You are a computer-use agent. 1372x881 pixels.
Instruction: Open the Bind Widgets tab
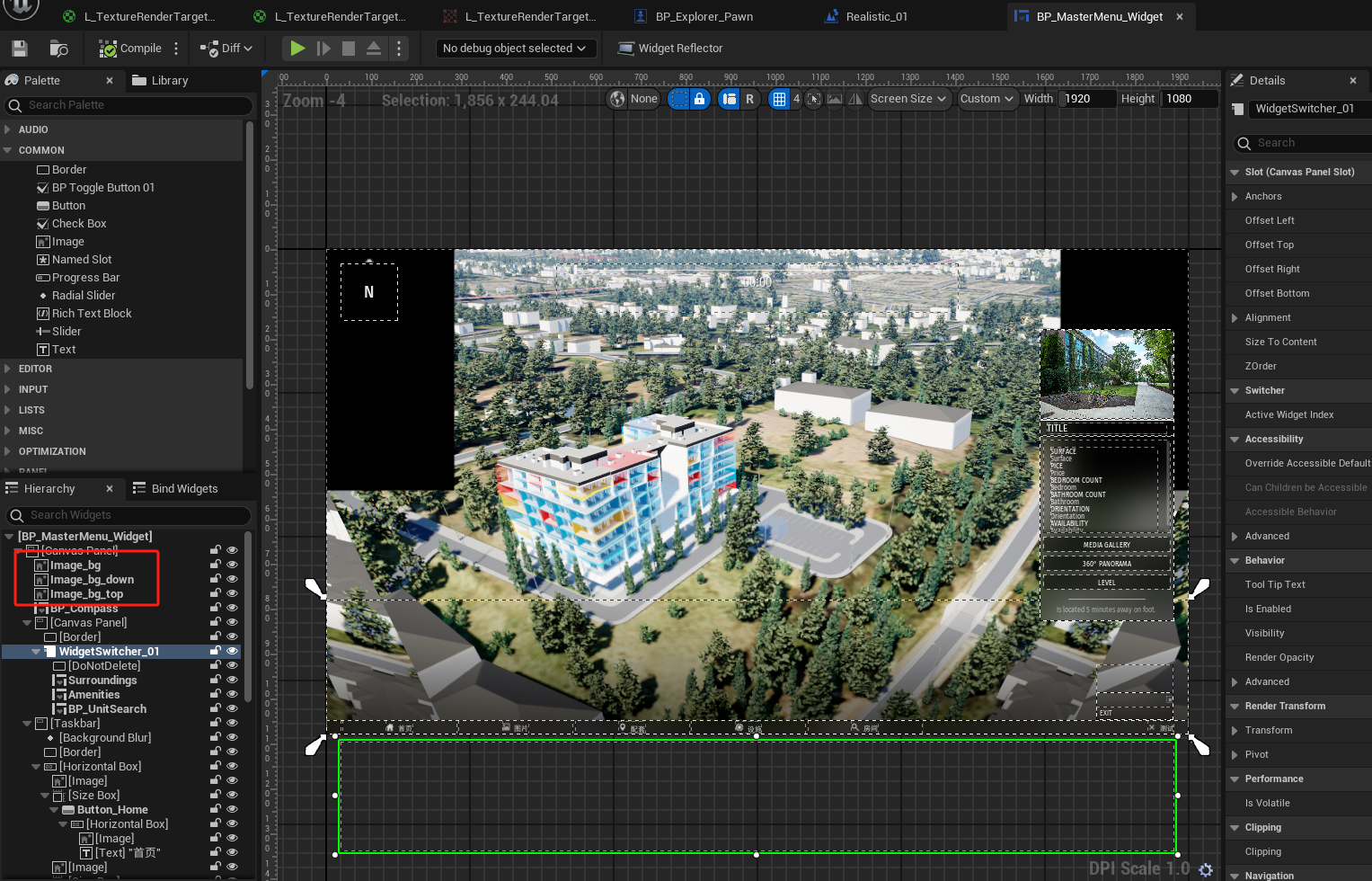click(183, 487)
